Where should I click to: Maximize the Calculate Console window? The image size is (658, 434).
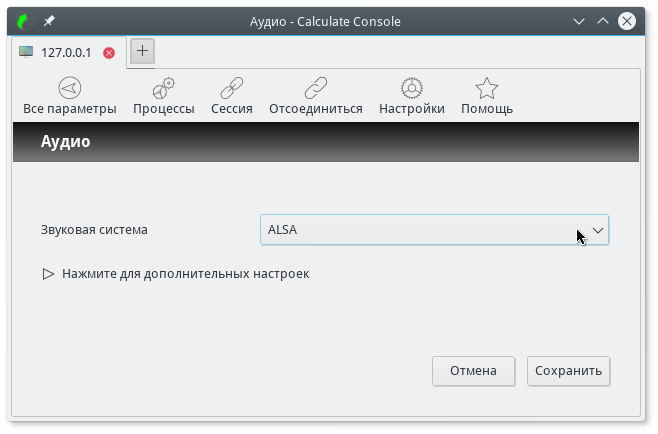(x=602, y=21)
